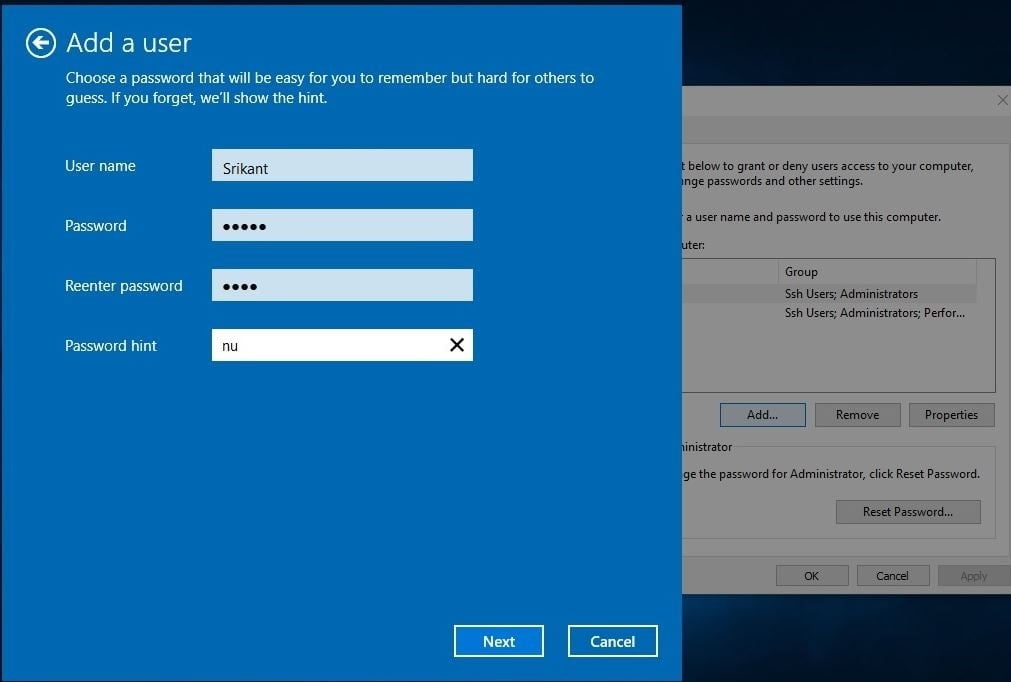Click inside the Password hint text box

(330, 346)
